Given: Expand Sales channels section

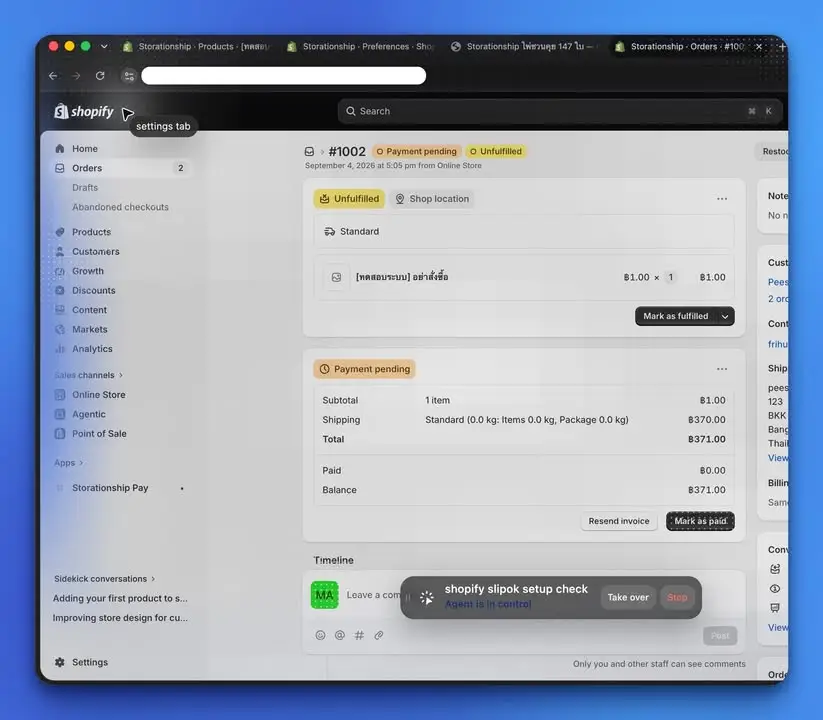Looking at the screenshot, I should 88,375.
